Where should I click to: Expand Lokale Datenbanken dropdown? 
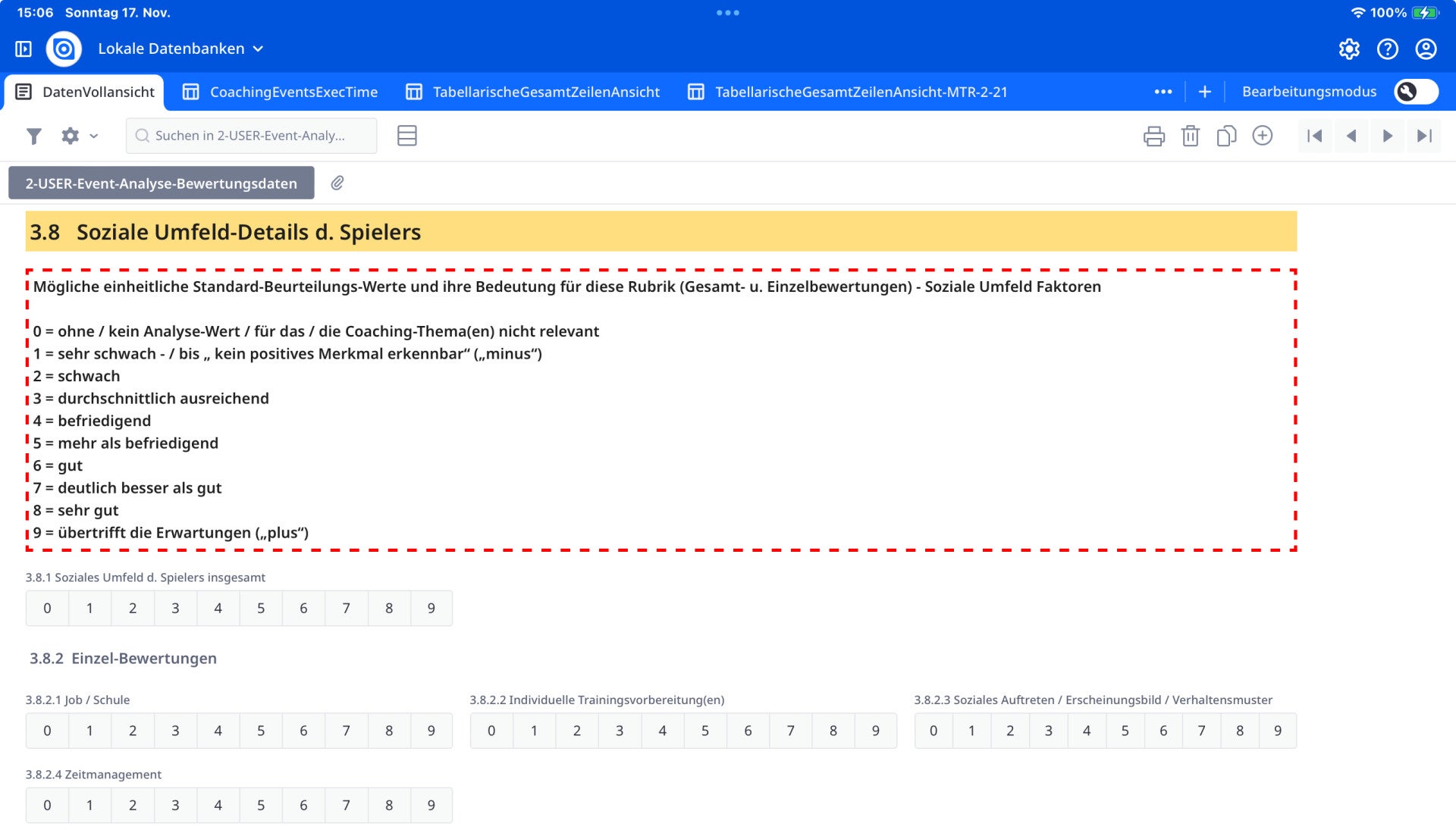click(x=180, y=49)
